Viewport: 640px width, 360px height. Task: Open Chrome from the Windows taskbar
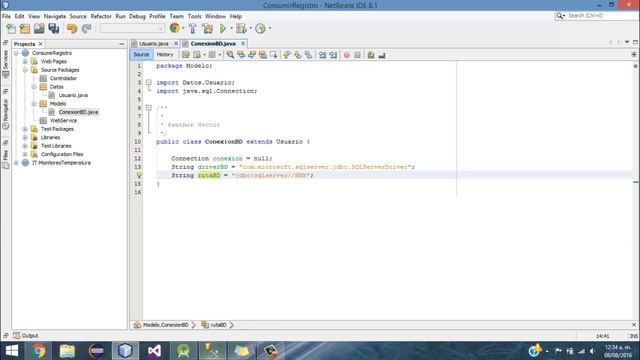(x=39, y=351)
